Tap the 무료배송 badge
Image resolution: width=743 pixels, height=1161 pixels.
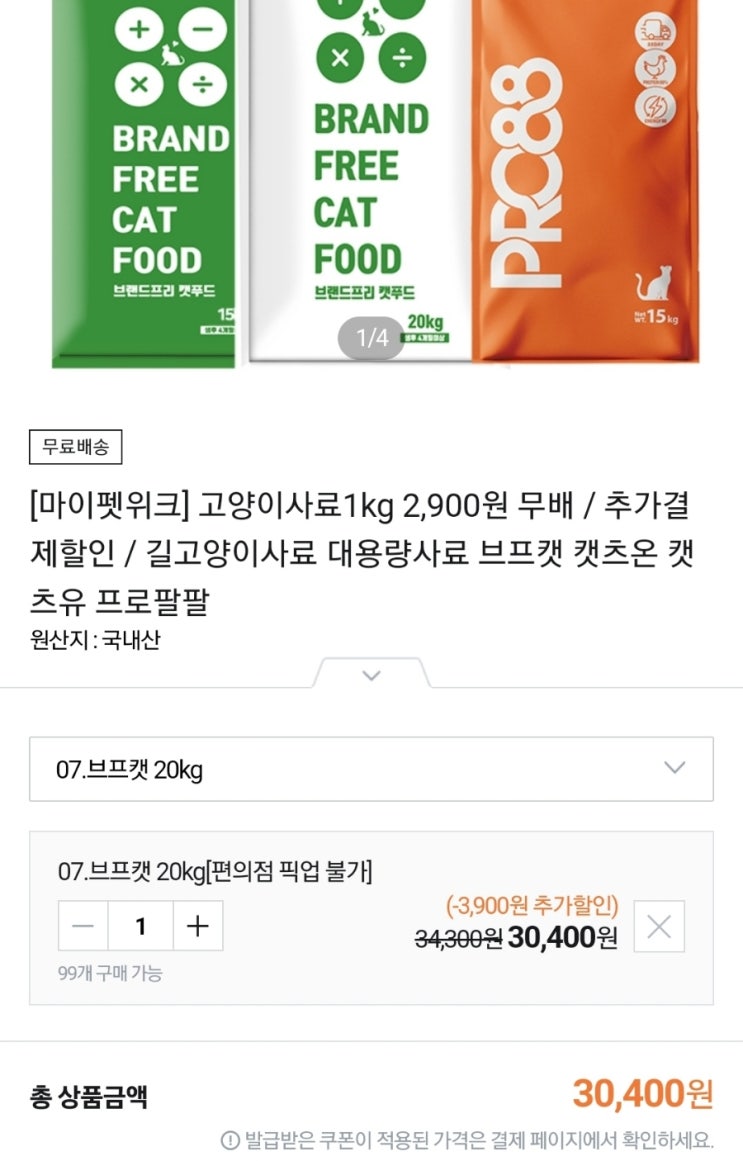[x=76, y=447]
